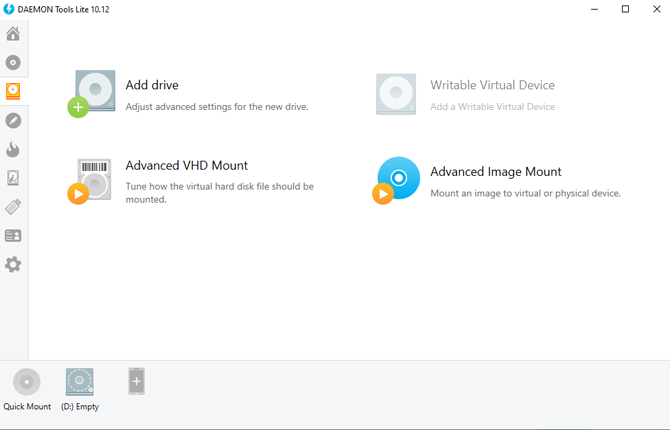Open the pencil Image Editor sidebar icon
Viewport: 670px width, 430px height.
pyautogui.click(x=13, y=121)
